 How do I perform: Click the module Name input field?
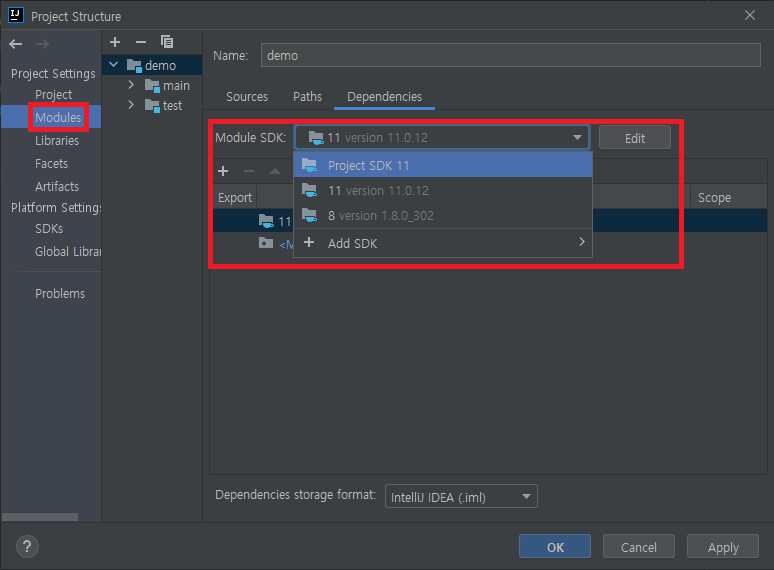coord(510,55)
